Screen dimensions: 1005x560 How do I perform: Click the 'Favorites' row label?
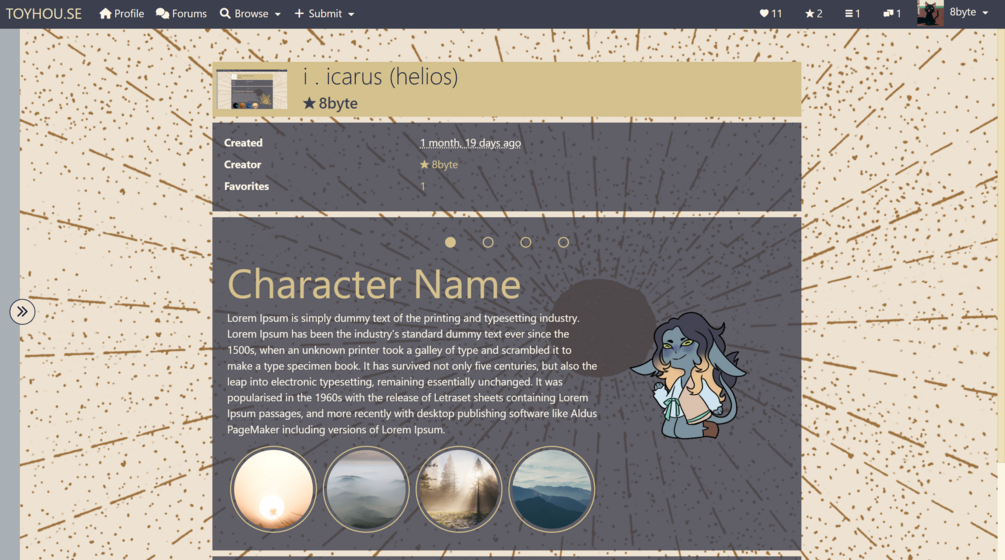click(x=246, y=186)
